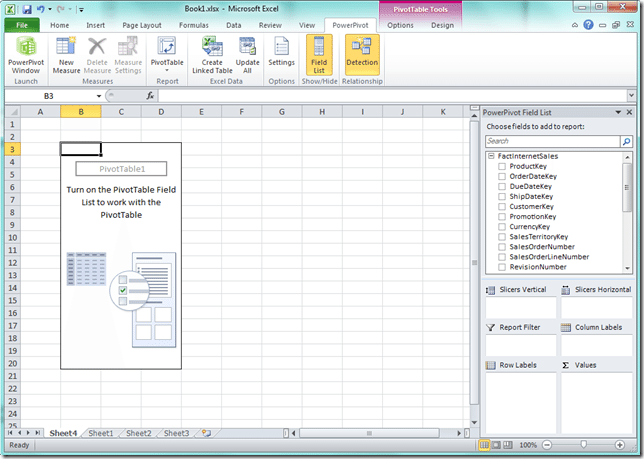Check the ShipDateKey field

point(502,196)
